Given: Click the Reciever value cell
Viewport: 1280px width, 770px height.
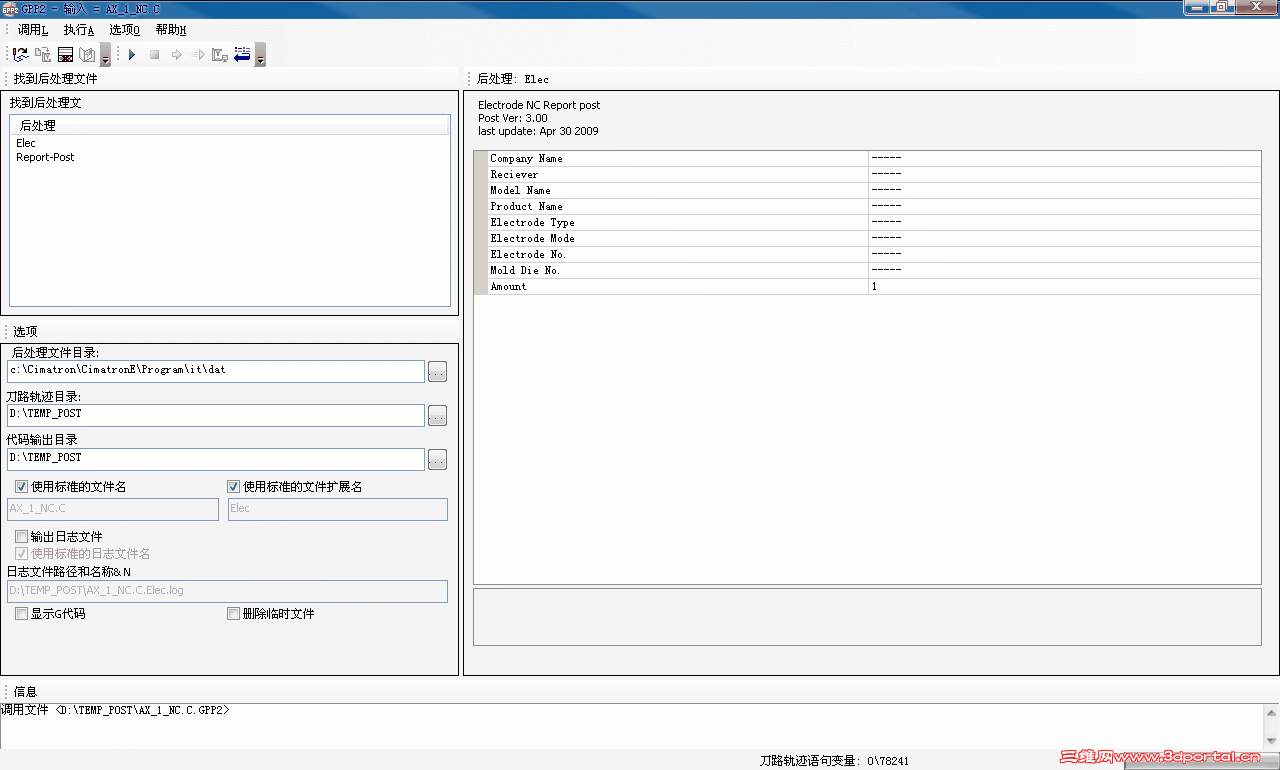Looking at the screenshot, I should click(1064, 174).
